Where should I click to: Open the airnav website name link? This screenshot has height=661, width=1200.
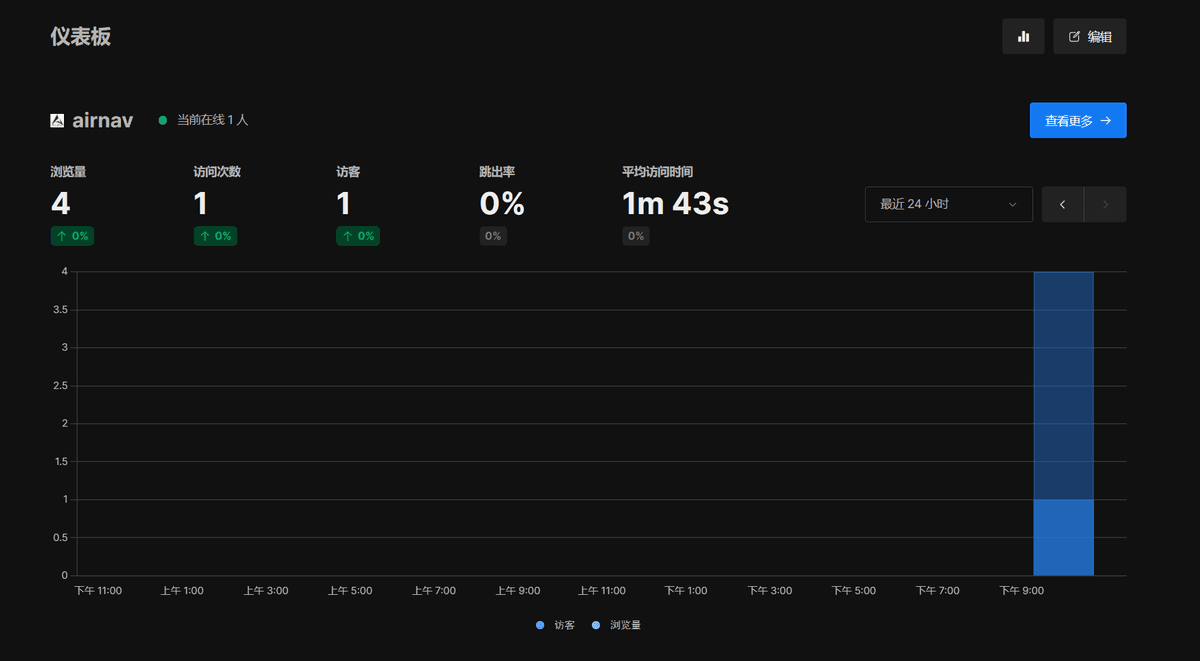tap(102, 120)
